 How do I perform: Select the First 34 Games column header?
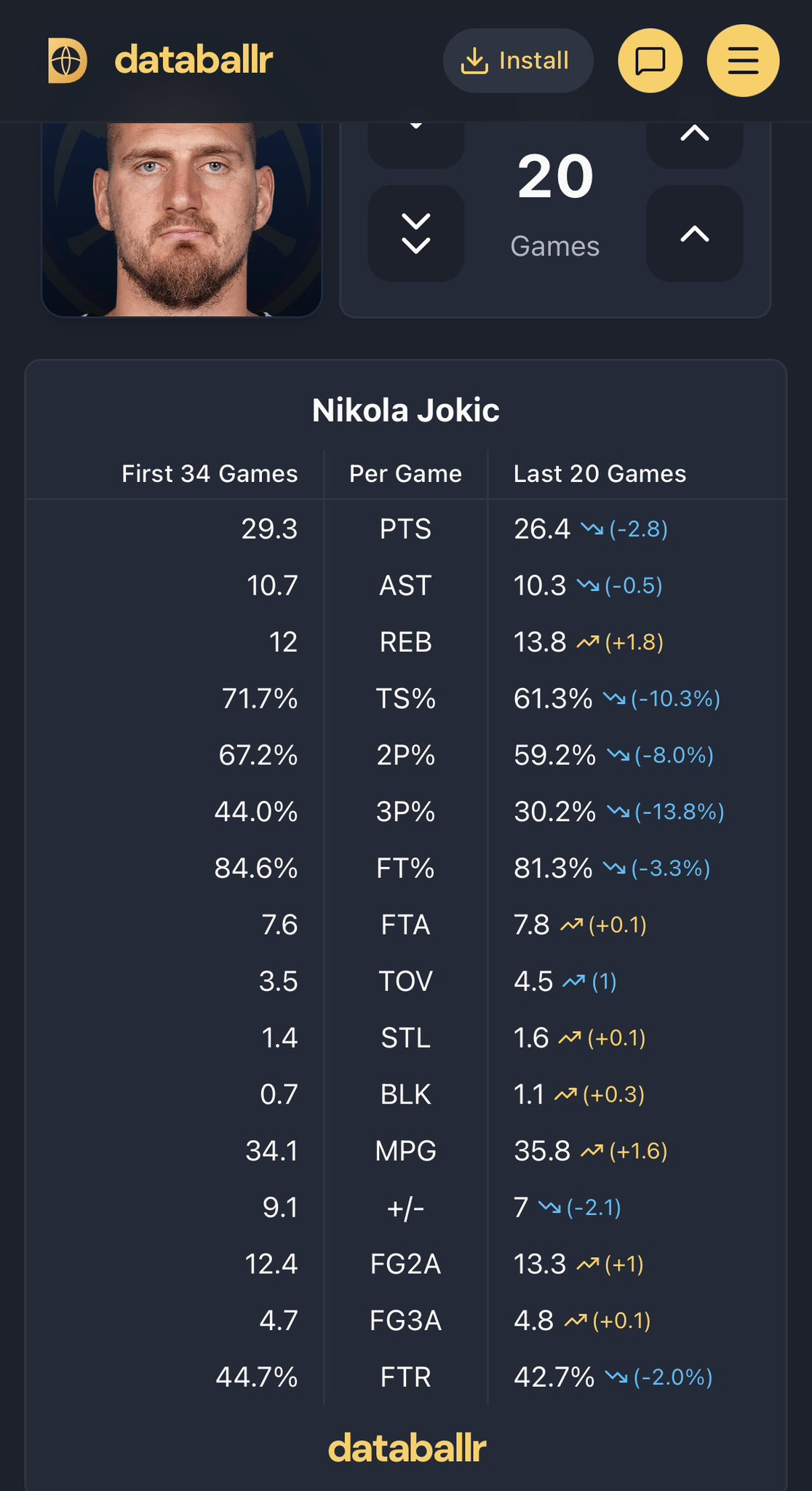210,473
